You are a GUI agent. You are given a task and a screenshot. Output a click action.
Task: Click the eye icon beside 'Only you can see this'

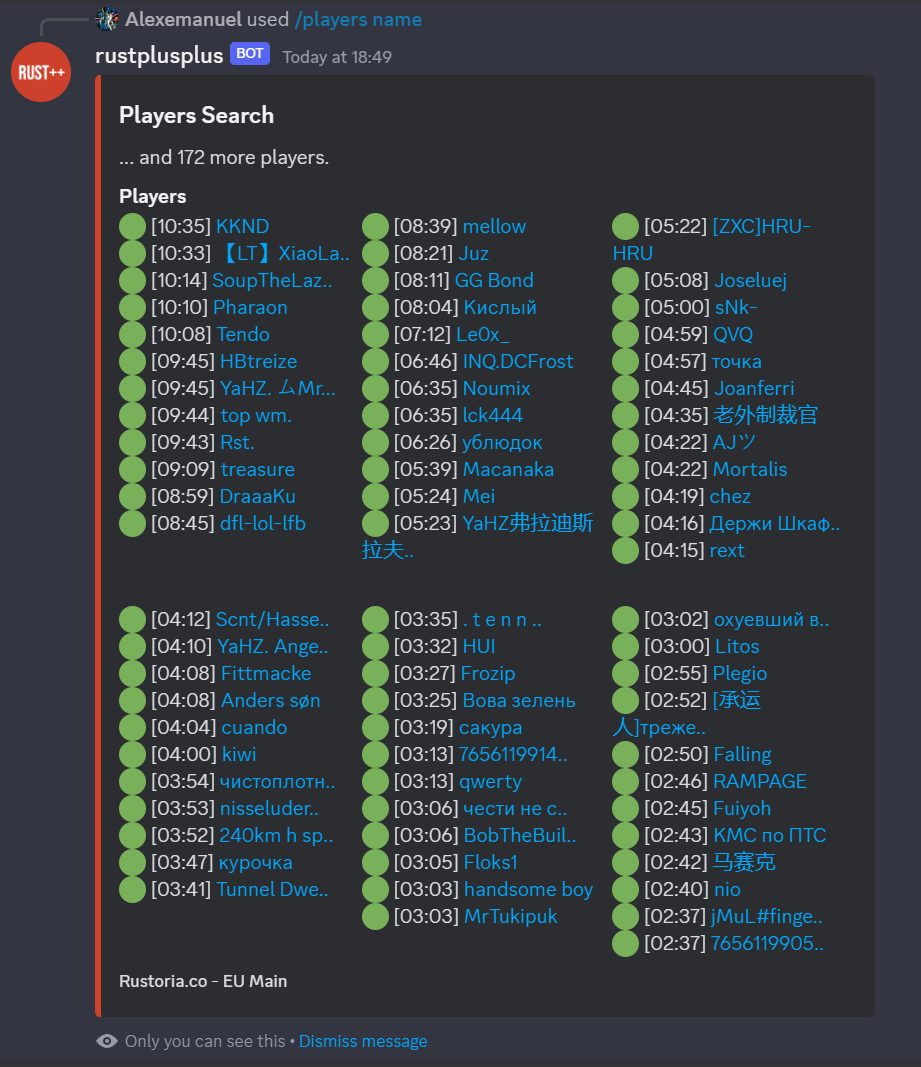coord(107,1040)
